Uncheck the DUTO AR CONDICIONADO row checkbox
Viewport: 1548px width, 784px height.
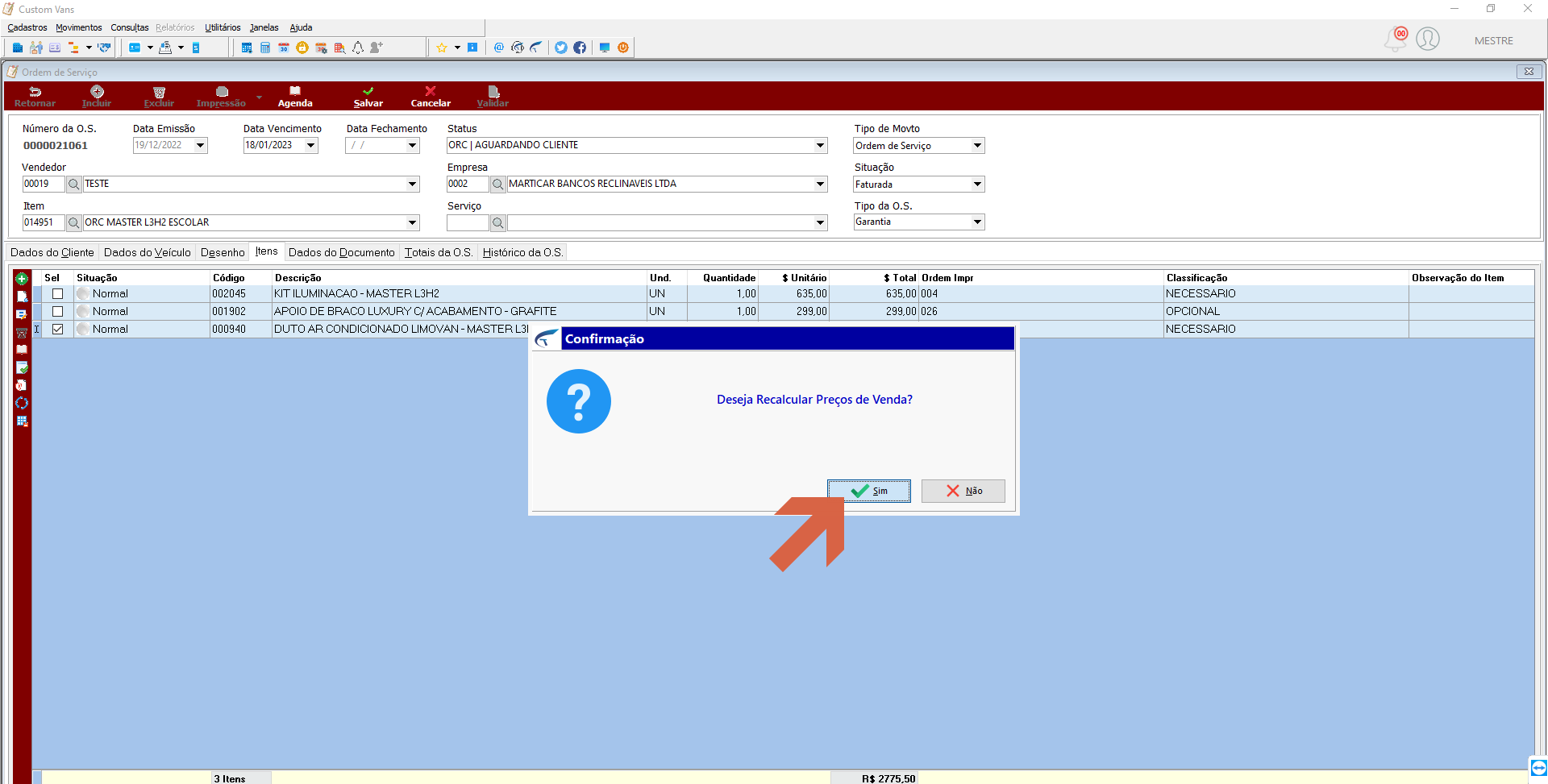(57, 330)
